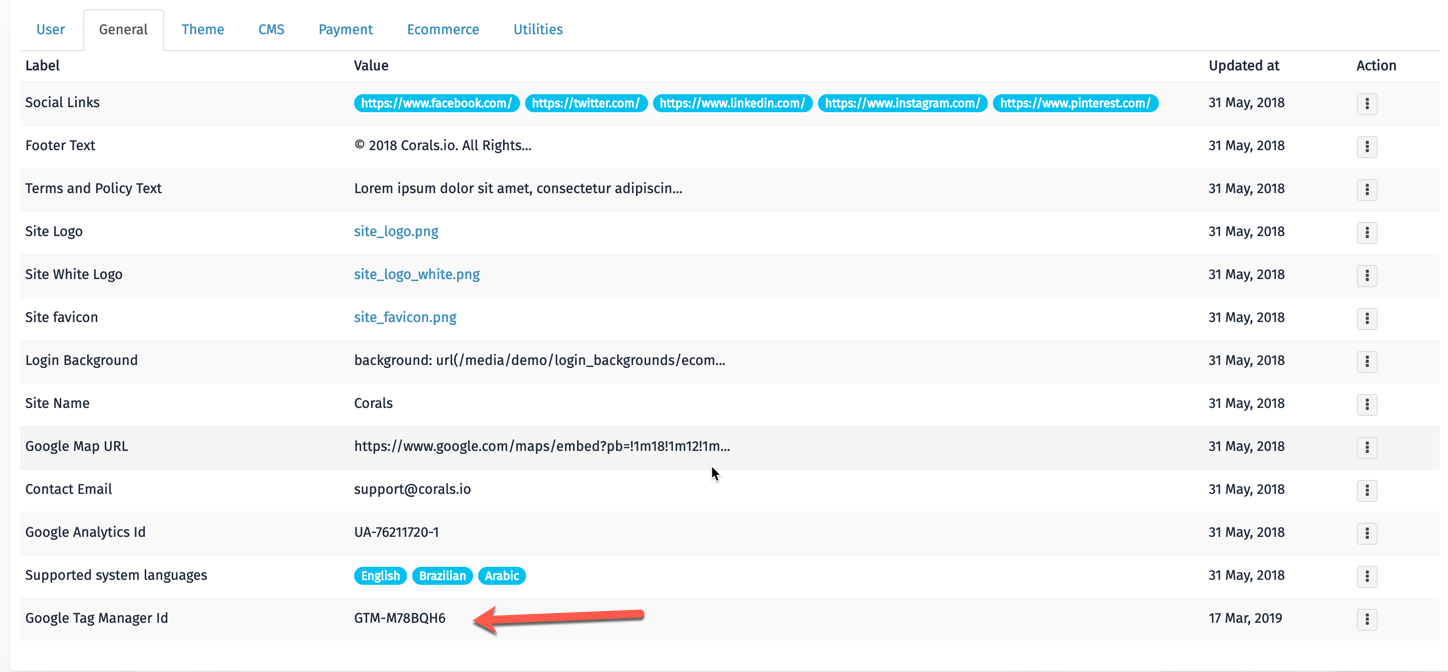Open actions for the Site Logo row

1366,232
